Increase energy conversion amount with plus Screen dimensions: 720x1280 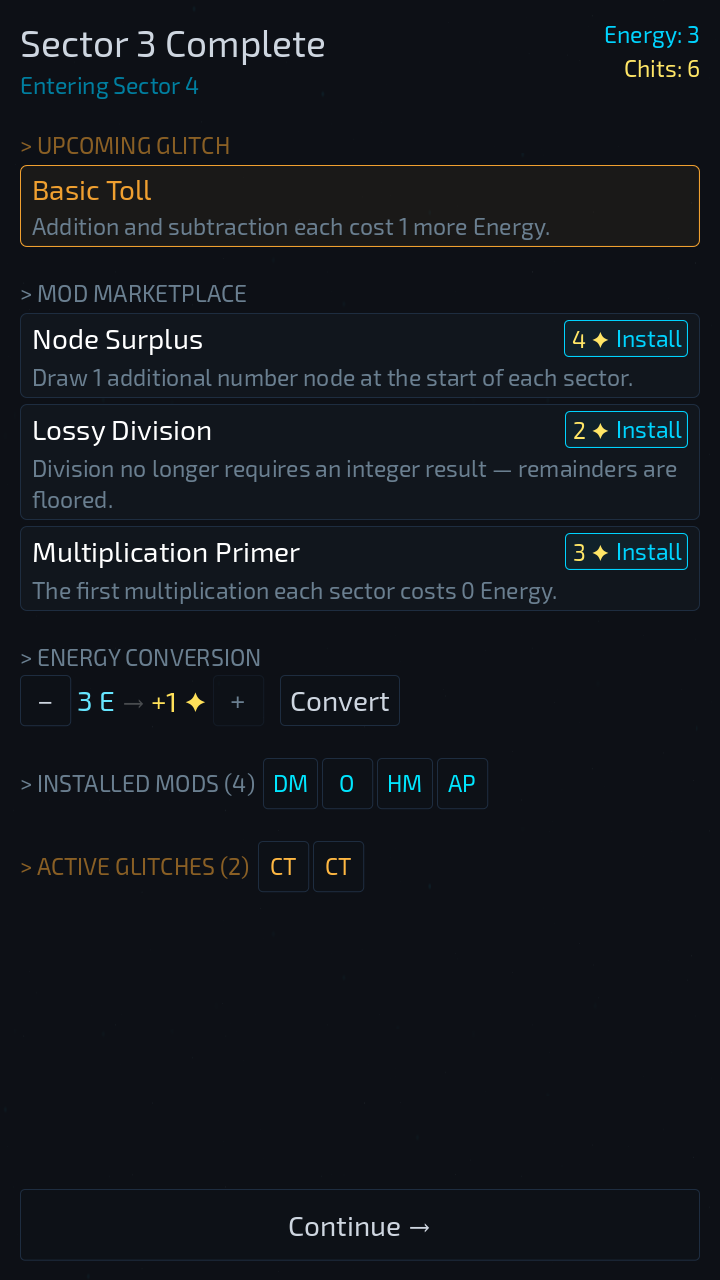click(238, 701)
